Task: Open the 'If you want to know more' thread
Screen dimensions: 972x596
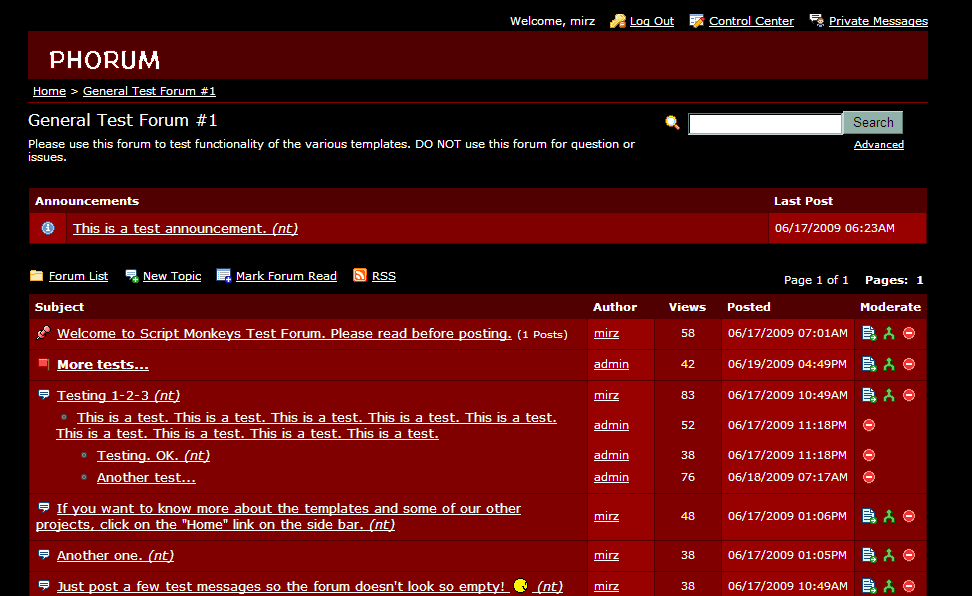Action: tap(278, 516)
